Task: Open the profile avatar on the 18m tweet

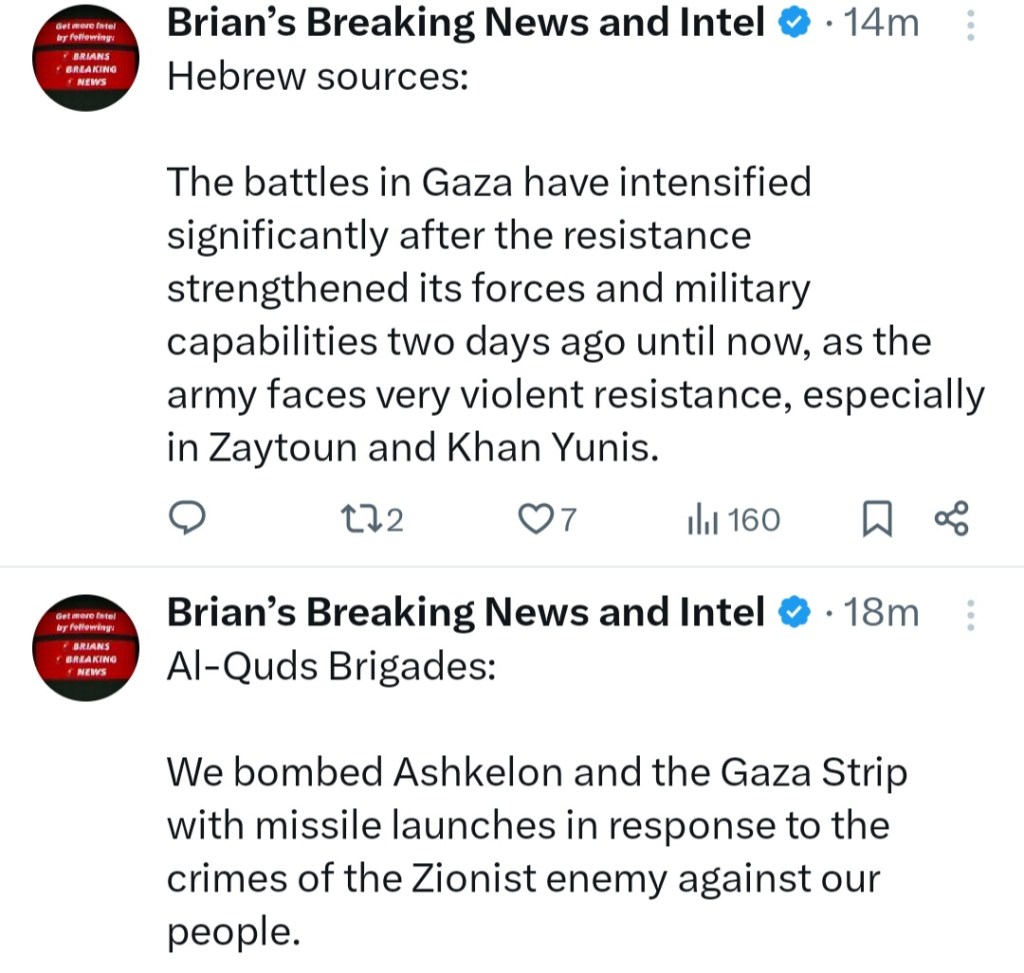Action: (x=85, y=650)
